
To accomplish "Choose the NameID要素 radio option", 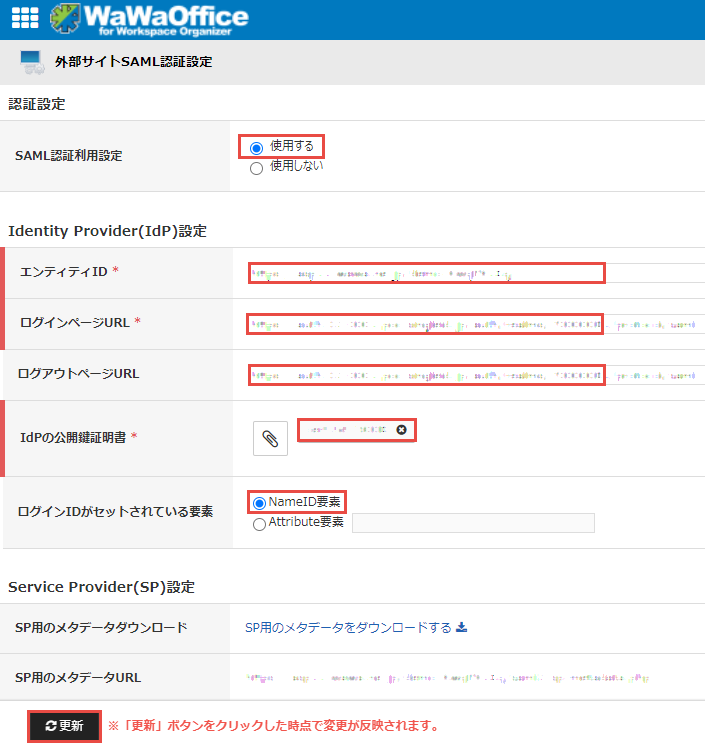I will tap(260, 502).
